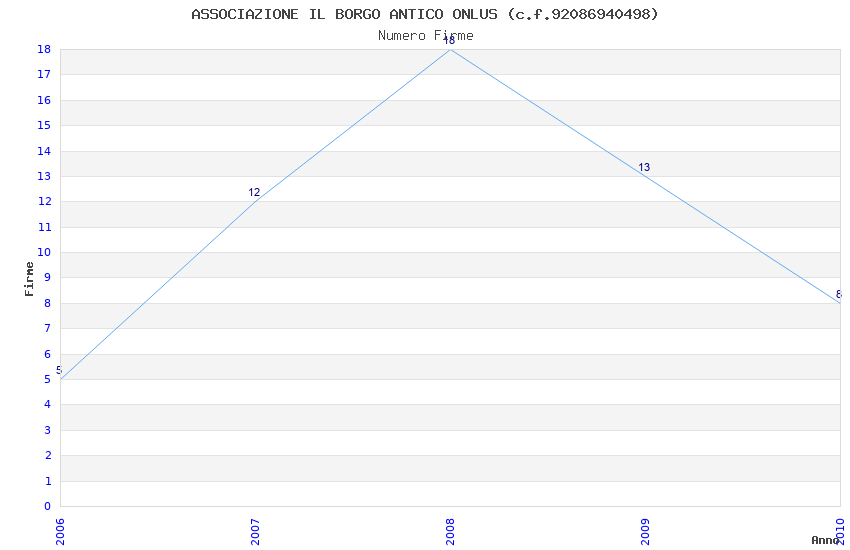This screenshot has height=550, width=850.
Task: Click the data label 18 at the peak
Action: tap(449, 41)
